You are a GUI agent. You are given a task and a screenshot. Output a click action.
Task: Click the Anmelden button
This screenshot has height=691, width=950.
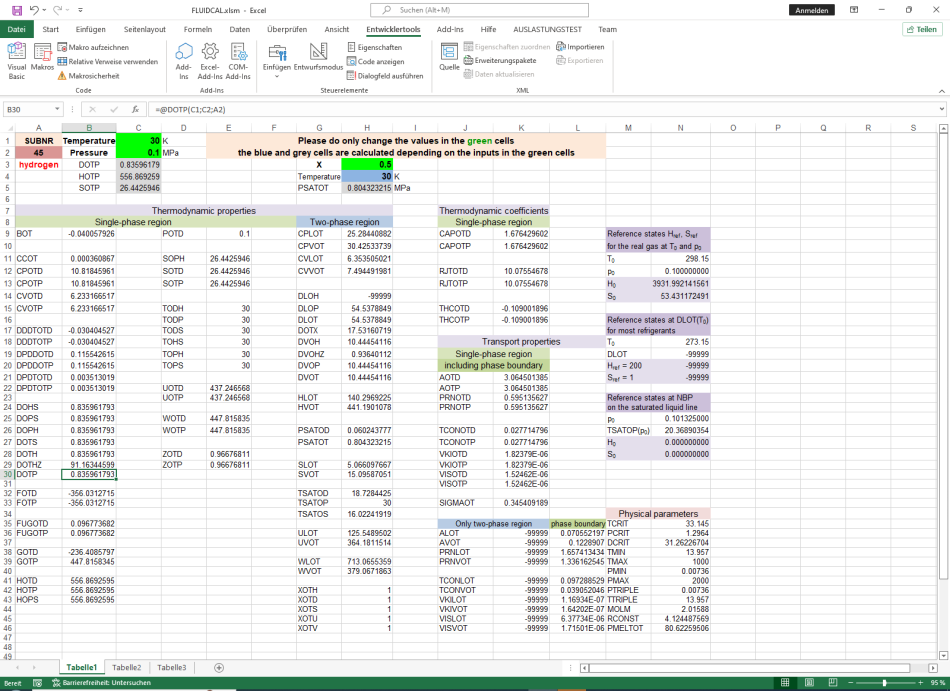tap(811, 9)
